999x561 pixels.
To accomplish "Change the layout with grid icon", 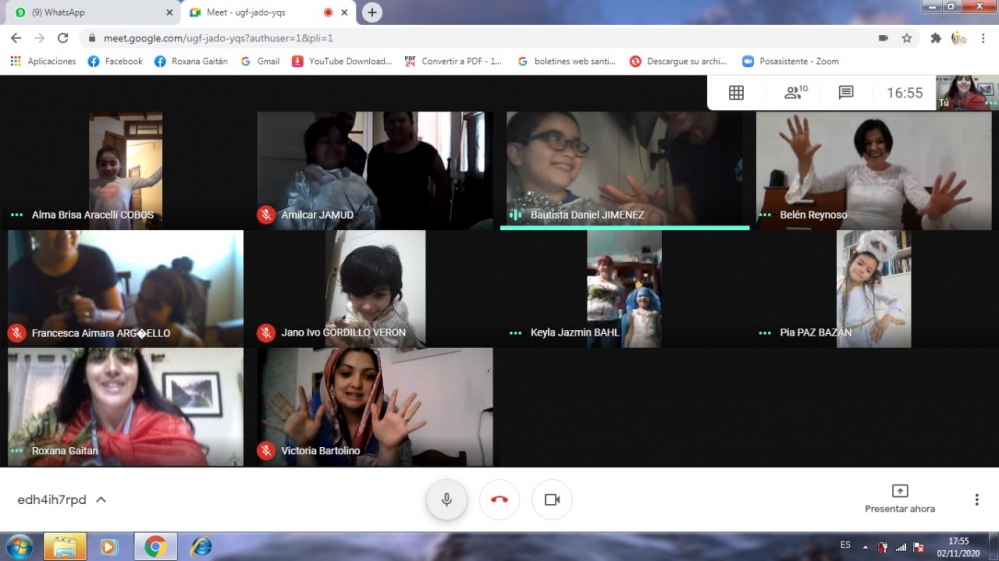I will pos(736,93).
